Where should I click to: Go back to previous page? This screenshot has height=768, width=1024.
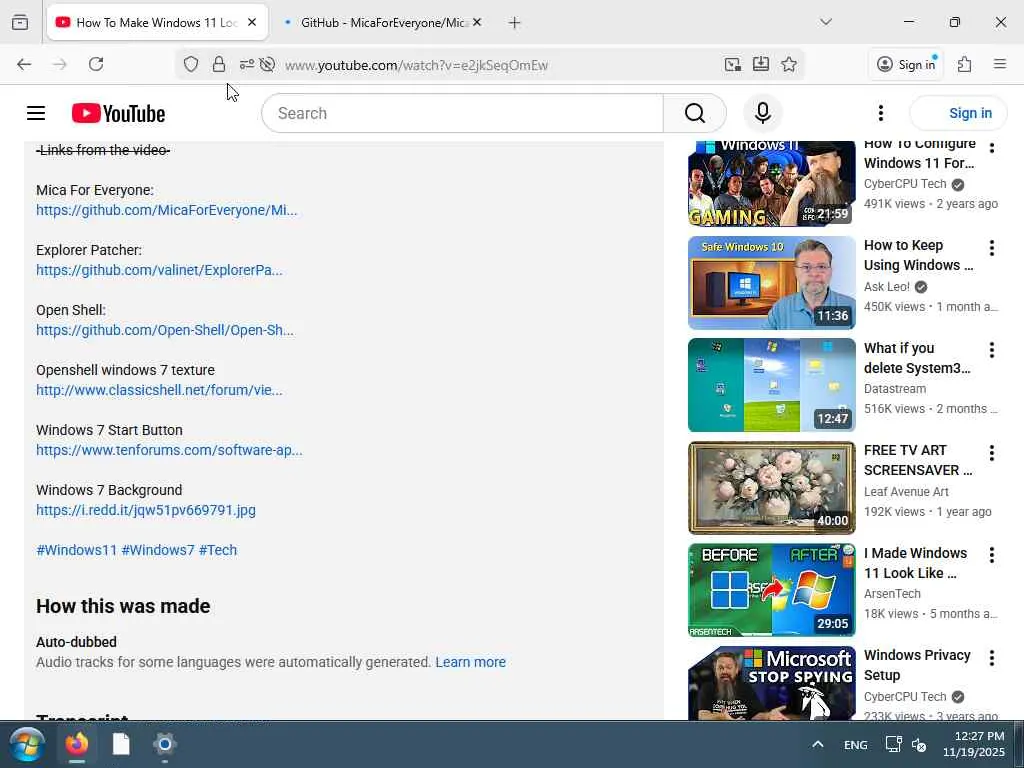tap(24, 64)
